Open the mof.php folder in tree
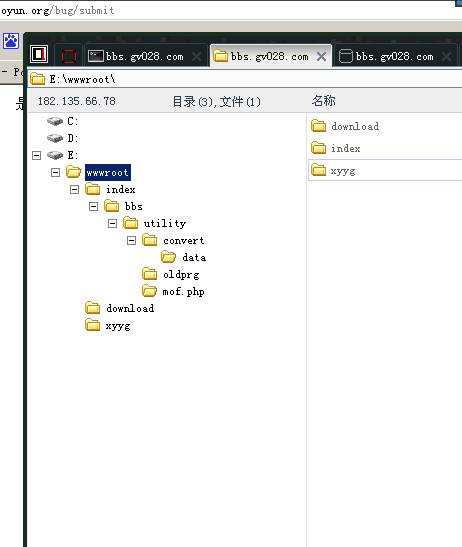Screen dimensions: 462x547 (x=183, y=292)
